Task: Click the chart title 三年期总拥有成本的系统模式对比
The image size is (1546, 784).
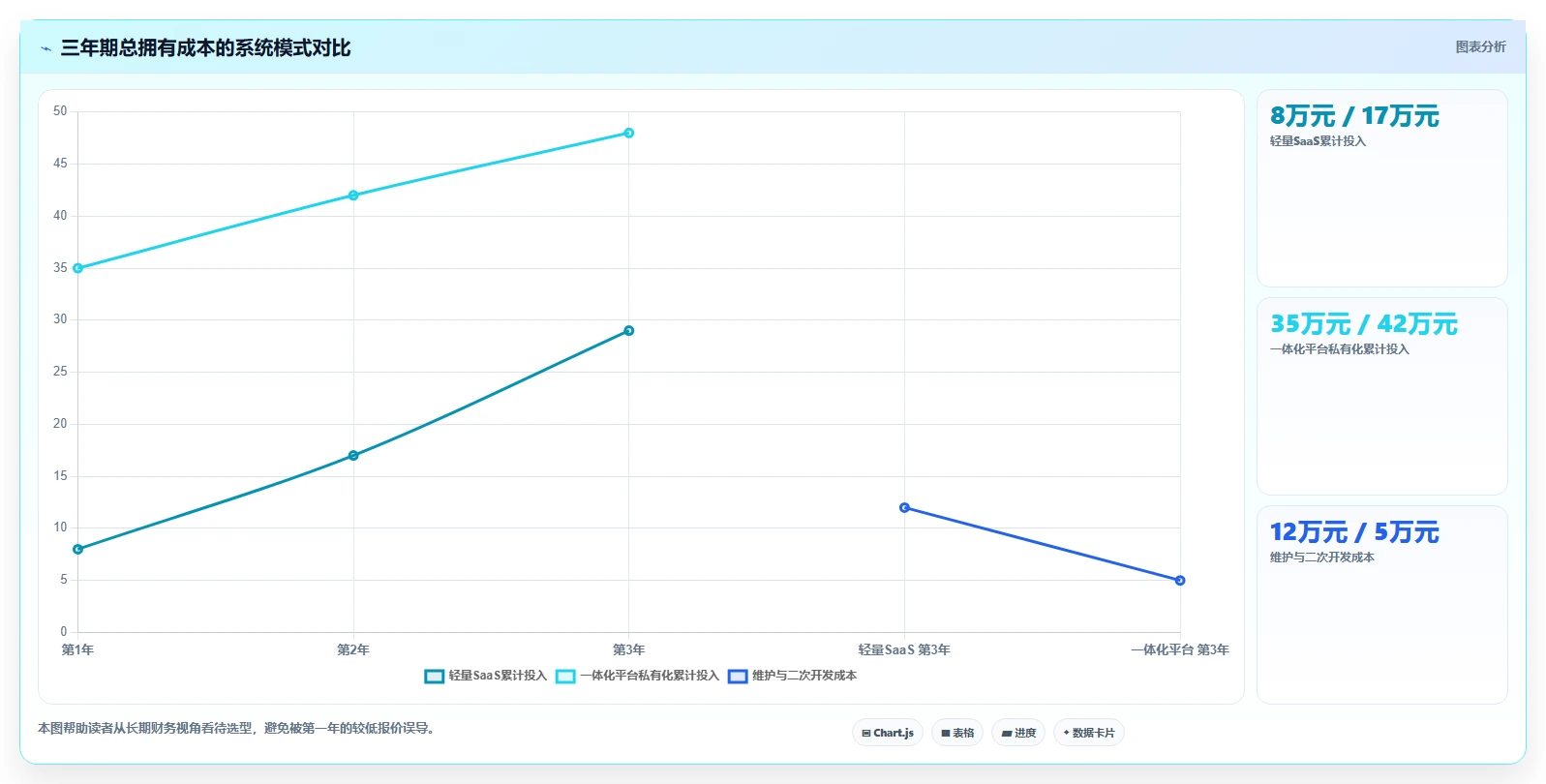Action: click(x=205, y=48)
